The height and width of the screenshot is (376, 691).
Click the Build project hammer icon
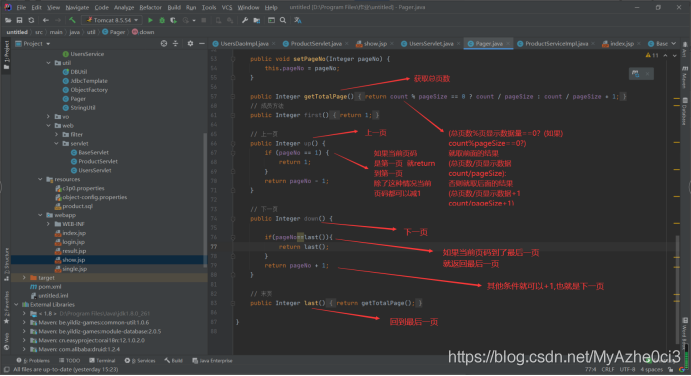(x=72, y=20)
